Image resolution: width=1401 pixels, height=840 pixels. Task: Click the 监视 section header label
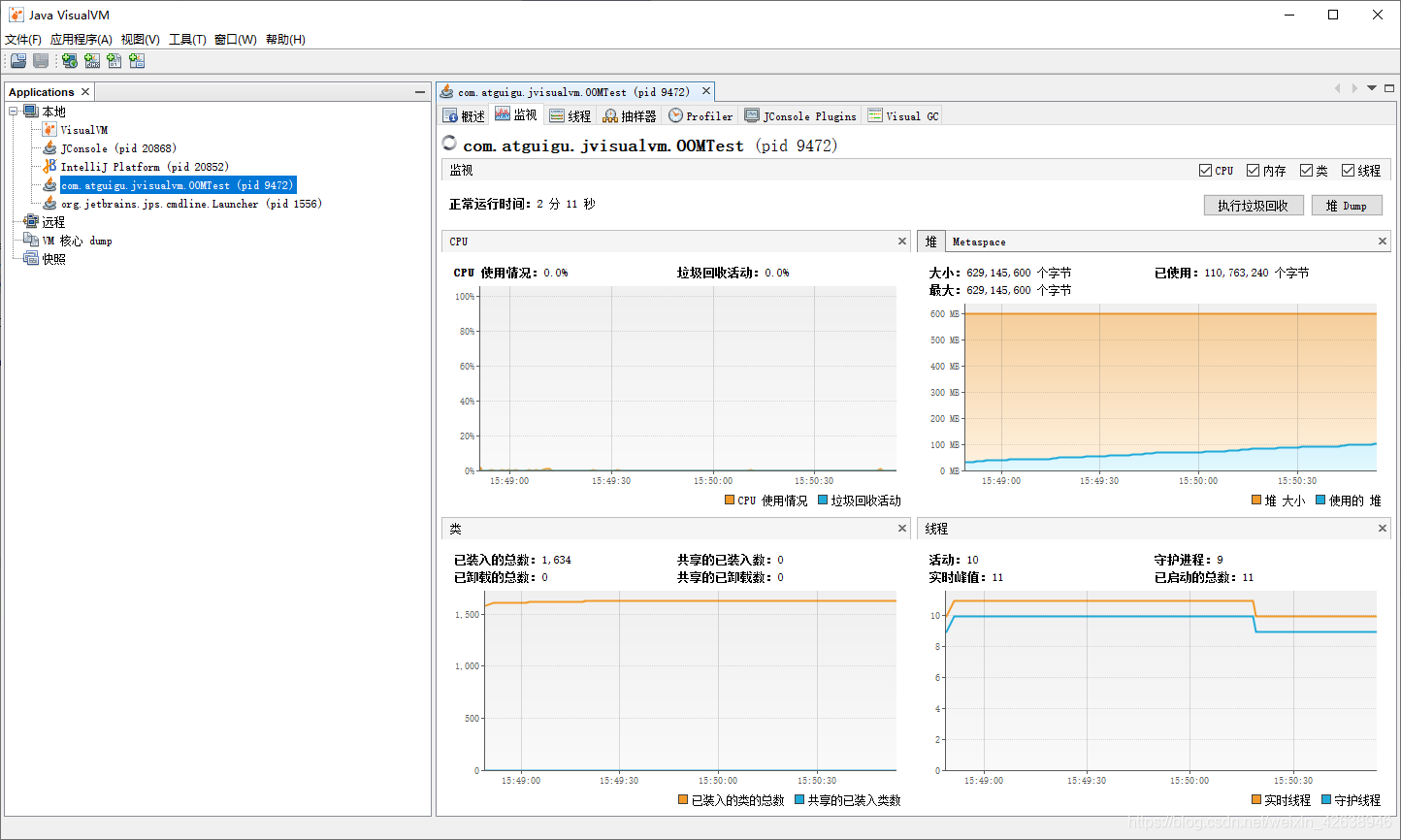pos(462,170)
